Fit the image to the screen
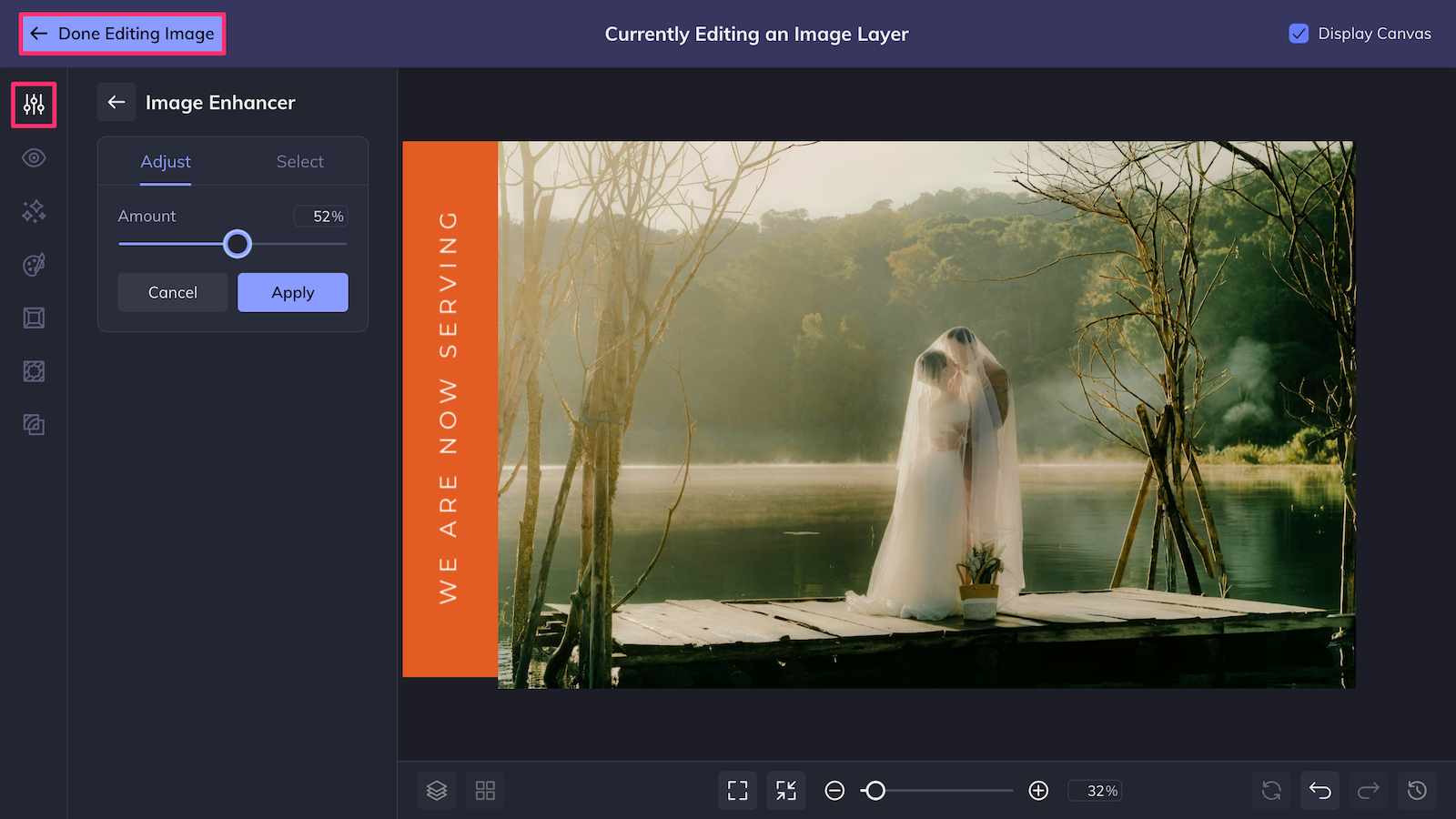The height and width of the screenshot is (819, 1456). pyautogui.click(x=786, y=790)
